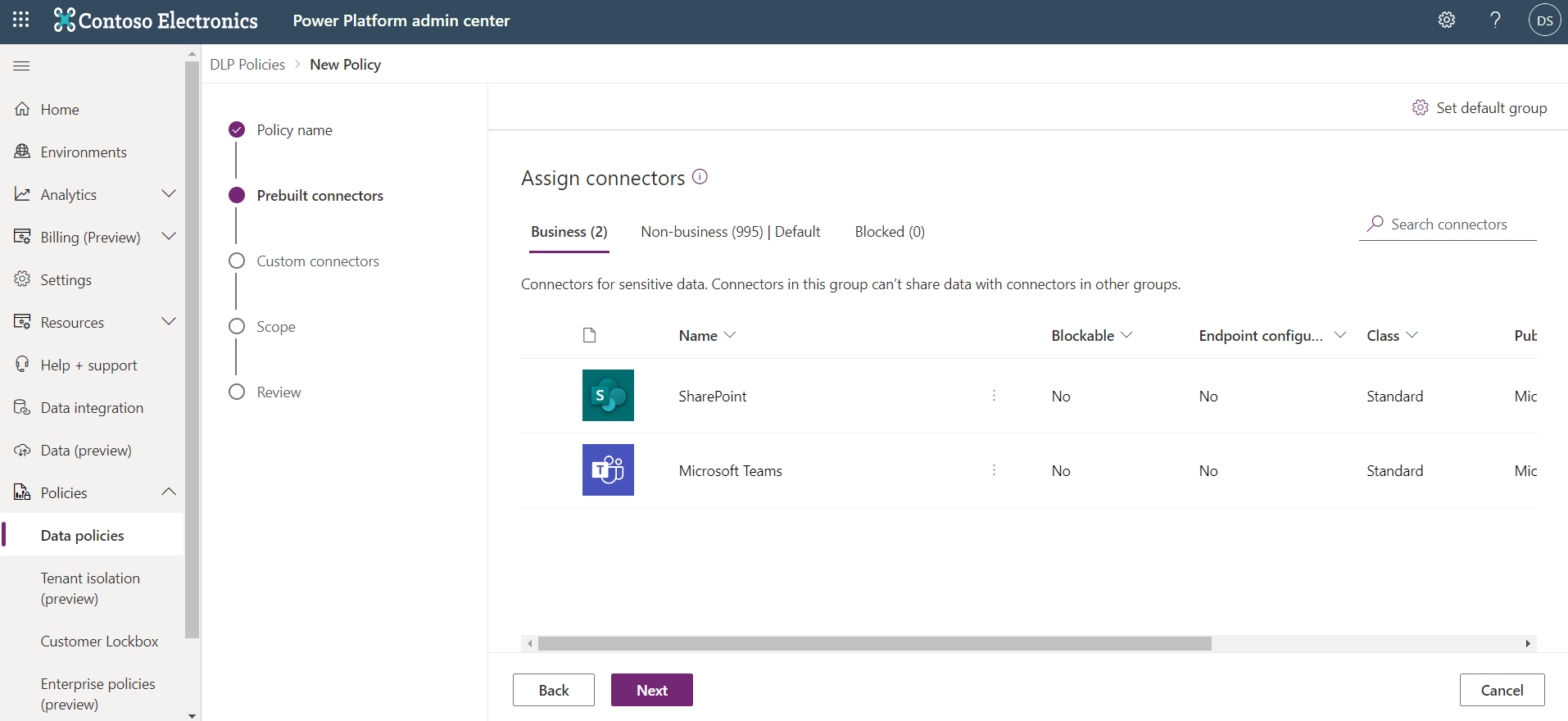Open the Class column dropdown
The height and width of the screenshot is (721, 1568).
click(x=1412, y=335)
